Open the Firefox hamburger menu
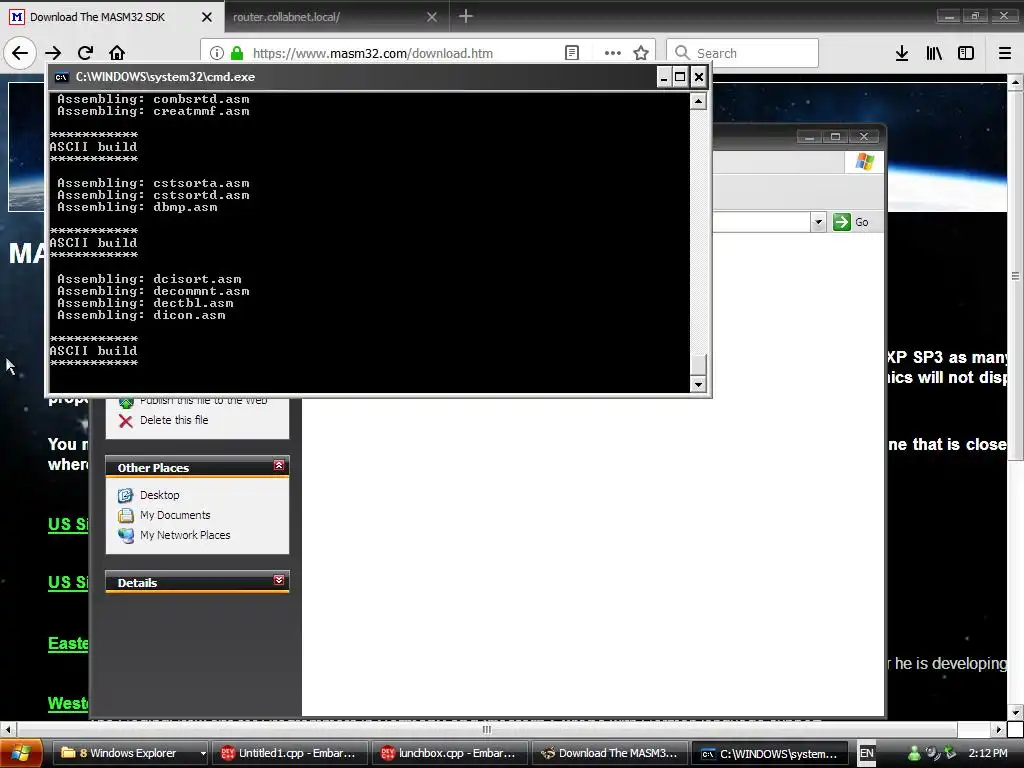The height and width of the screenshot is (768, 1024). coord(1005,53)
